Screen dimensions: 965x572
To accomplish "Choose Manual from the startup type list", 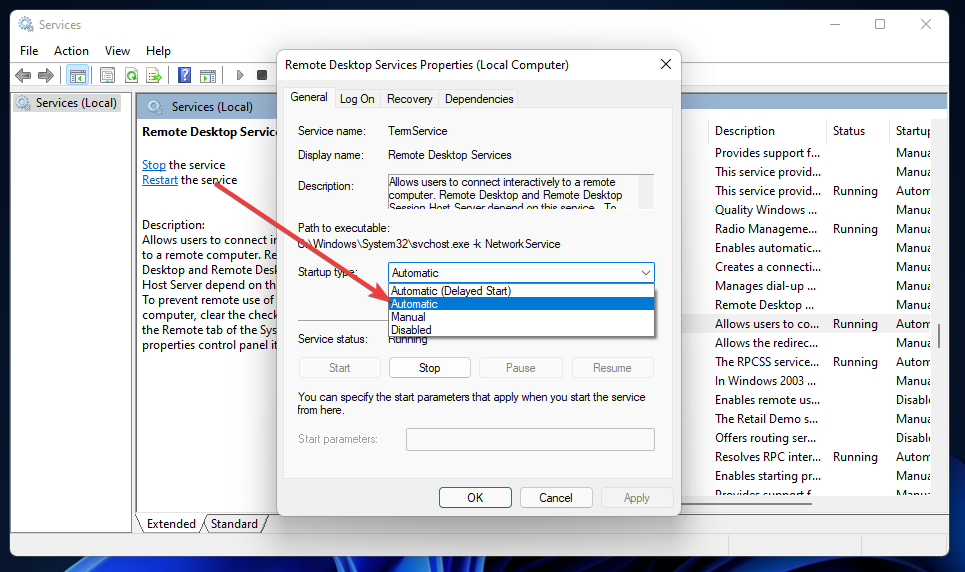I will tap(521, 317).
